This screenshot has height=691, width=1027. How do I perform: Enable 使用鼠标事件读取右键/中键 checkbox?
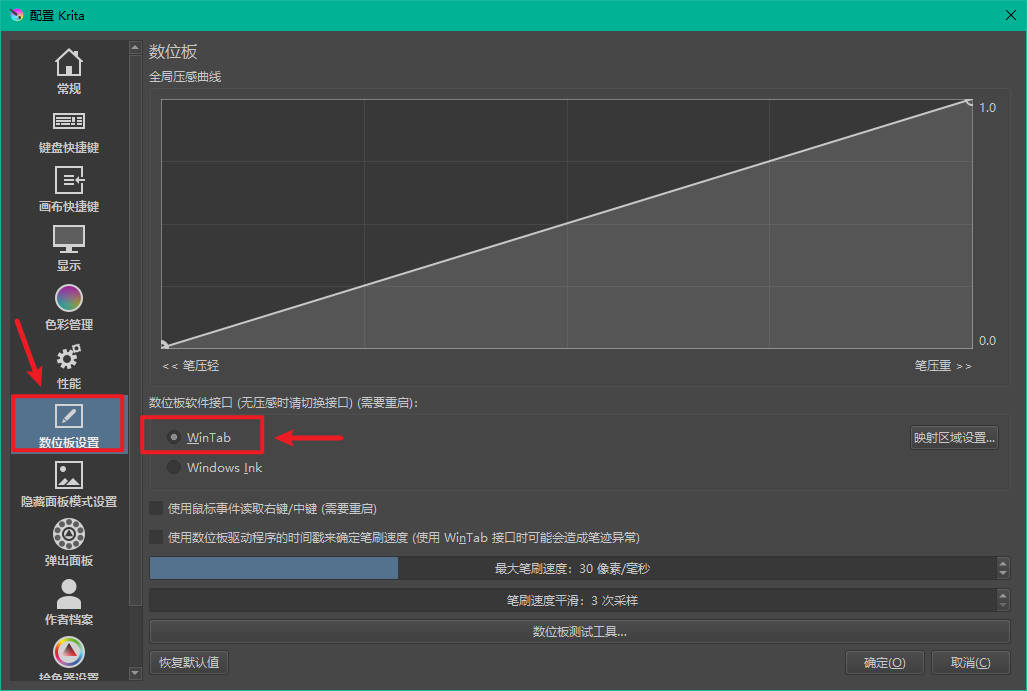pyautogui.click(x=156, y=508)
